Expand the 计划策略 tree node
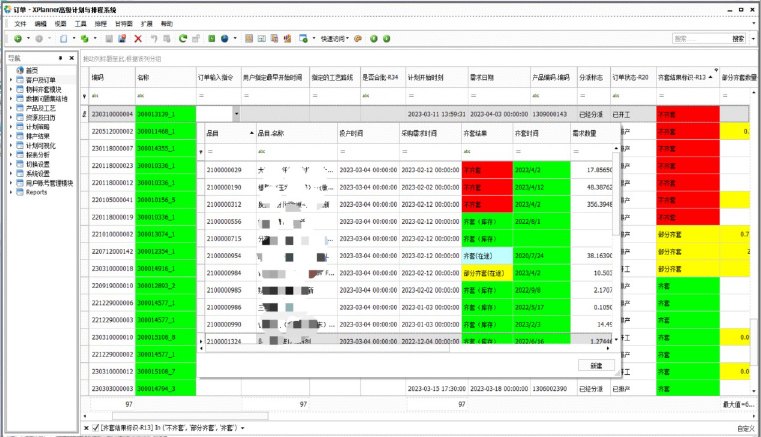Screen dimensions: 761x437 coord(11,126)
